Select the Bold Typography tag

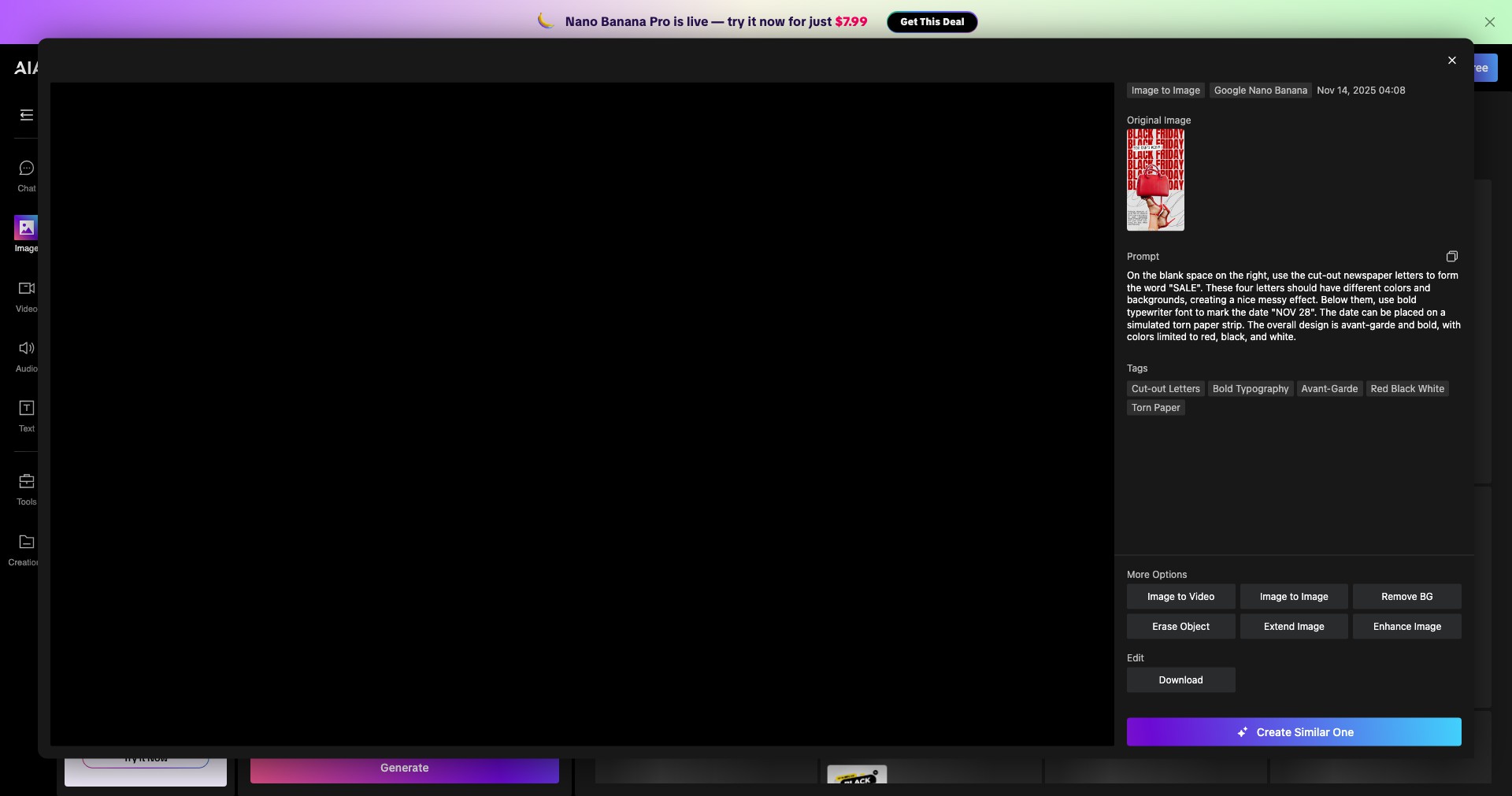click(x=1251, y=389)
